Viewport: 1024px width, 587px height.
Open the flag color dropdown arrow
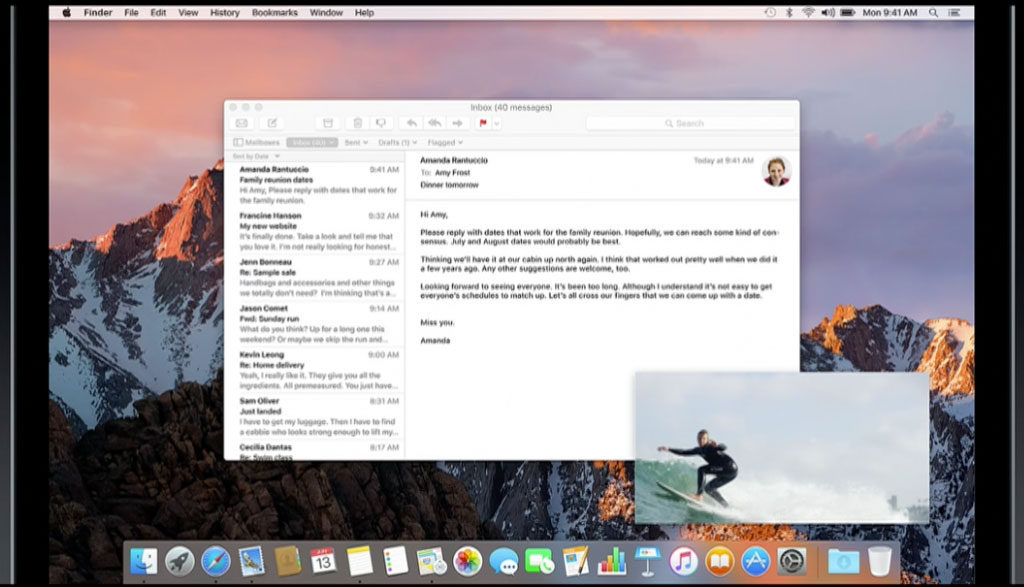[496, 123]
